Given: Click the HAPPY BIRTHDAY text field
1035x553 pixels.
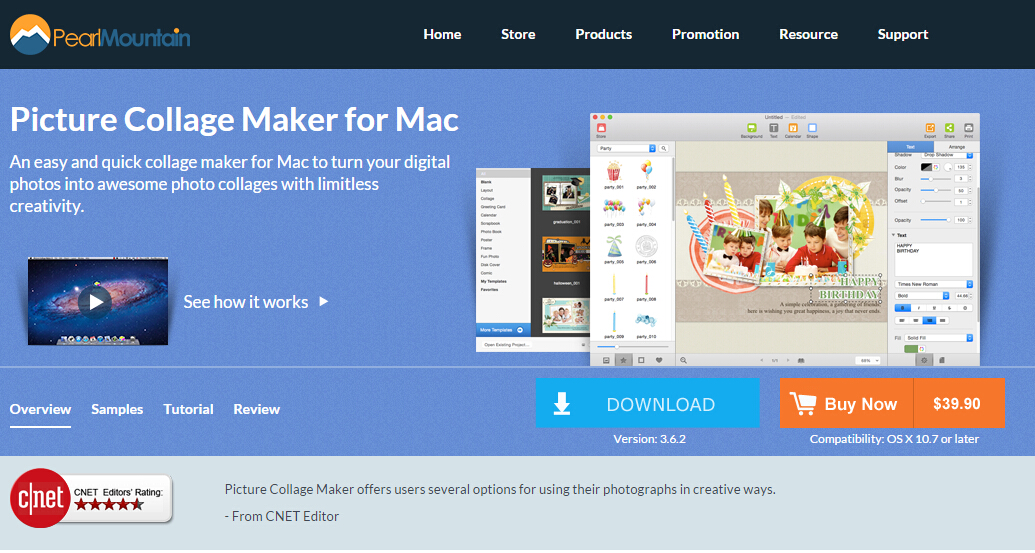Looking at the screenshot, I should pyautogui.click(x=933, y=259).
